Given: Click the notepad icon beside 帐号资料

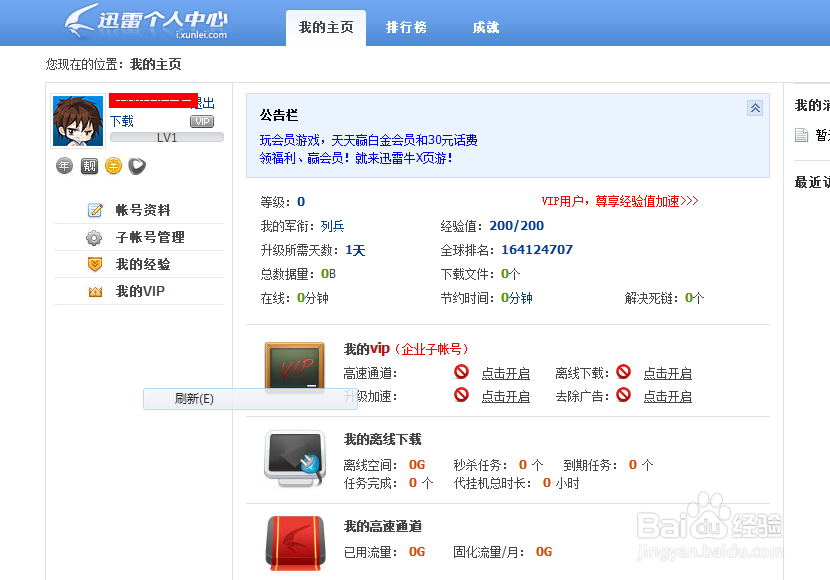Looking at the screenshot, I should coord(95,210).
